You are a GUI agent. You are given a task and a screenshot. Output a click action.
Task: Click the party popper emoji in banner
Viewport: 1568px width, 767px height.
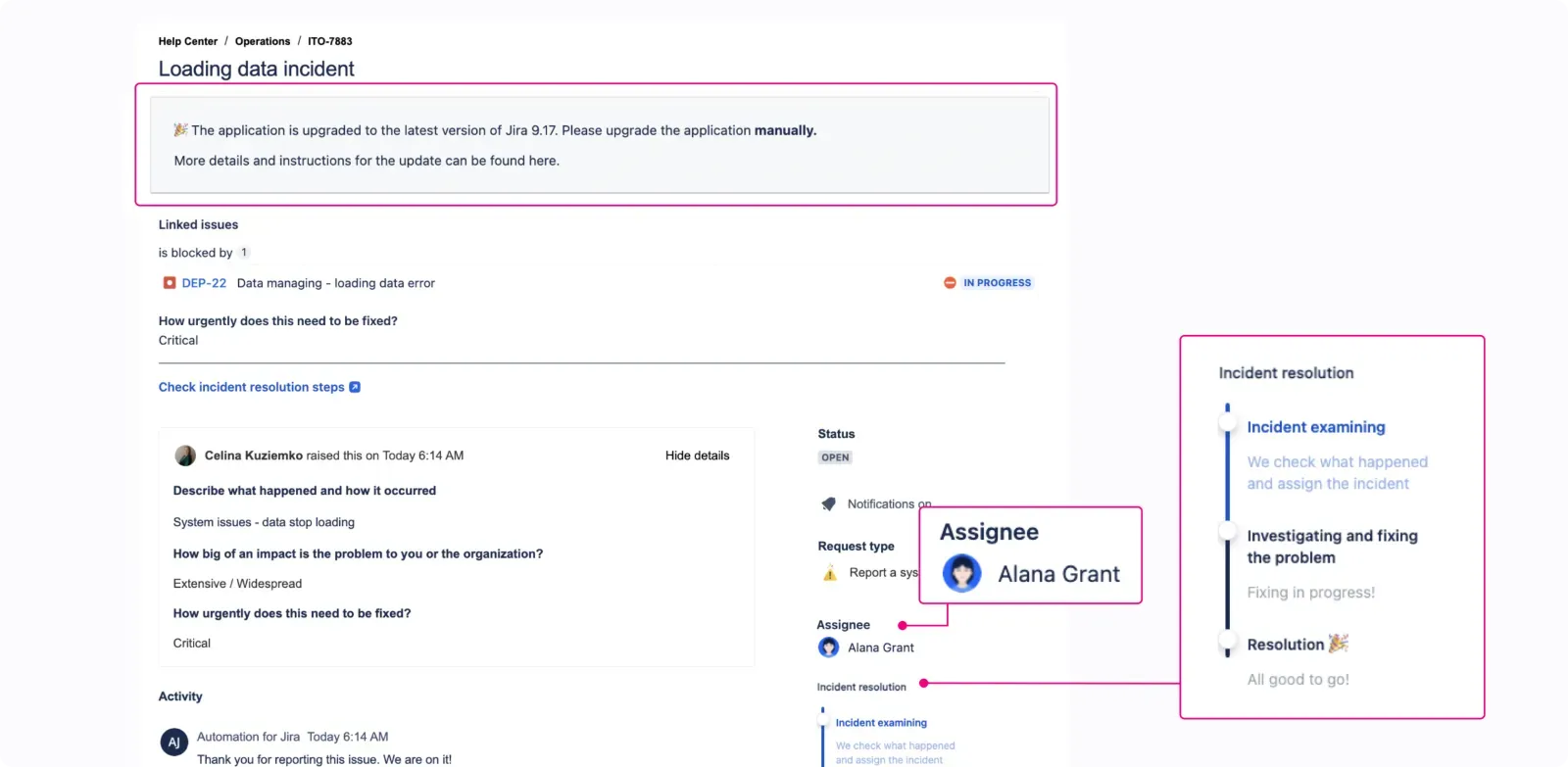[x=180, y=129]
